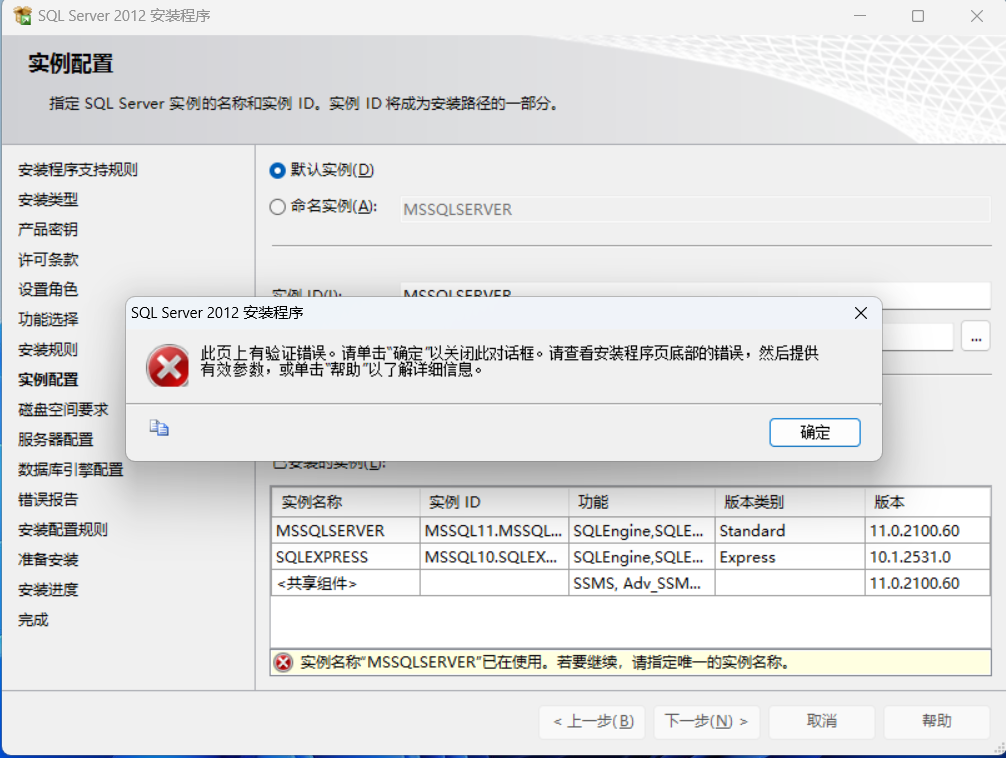Click the 数据库引擎配置 step in the sidebar

[x=71, y=469]
